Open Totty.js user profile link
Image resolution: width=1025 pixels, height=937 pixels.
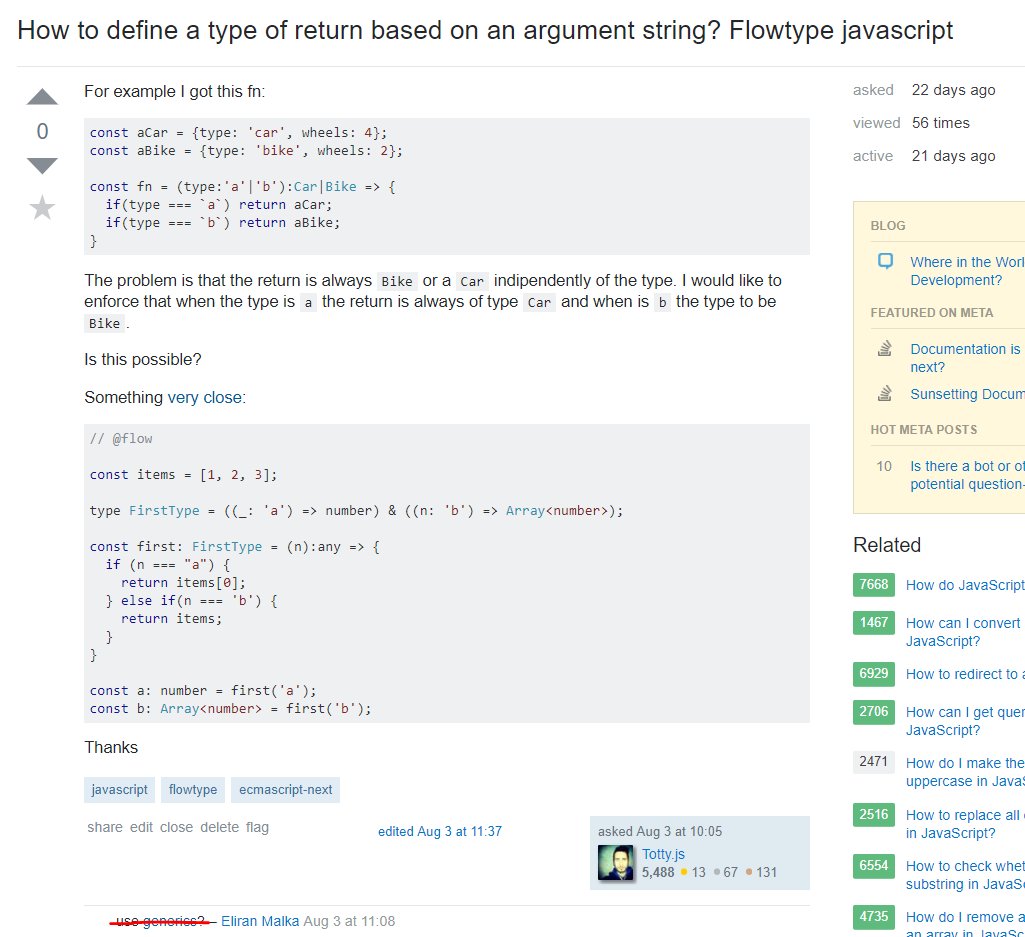pos(664,854)
